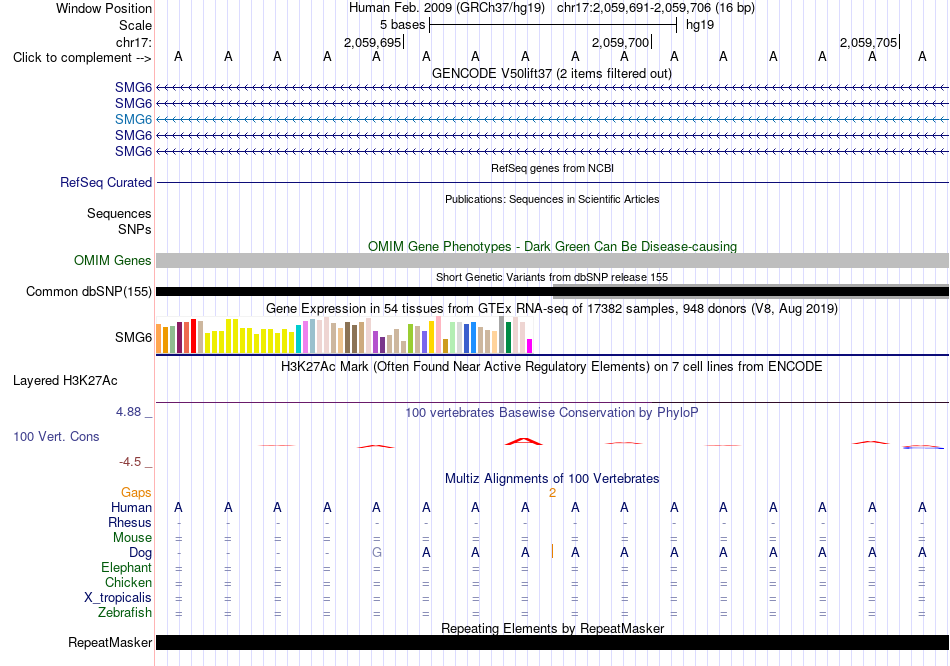Click the 4.88 PhyloP upper scale value
Viewport: 950px width, 666px height.
click(128, 412)
